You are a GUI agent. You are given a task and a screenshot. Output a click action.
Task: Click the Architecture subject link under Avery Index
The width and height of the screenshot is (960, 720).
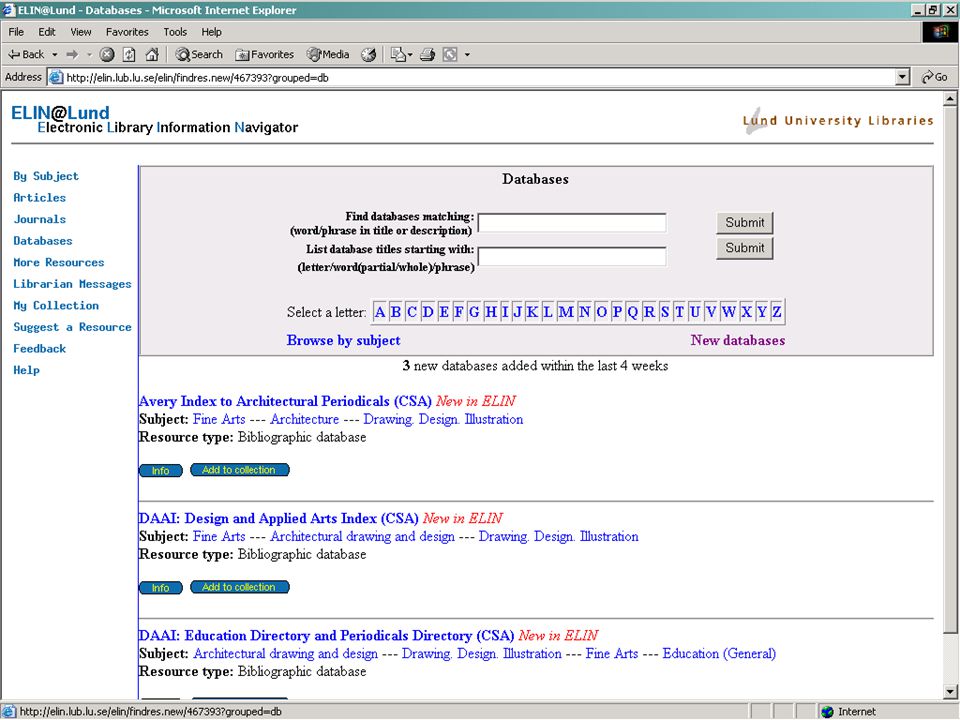tap(304, 419)
